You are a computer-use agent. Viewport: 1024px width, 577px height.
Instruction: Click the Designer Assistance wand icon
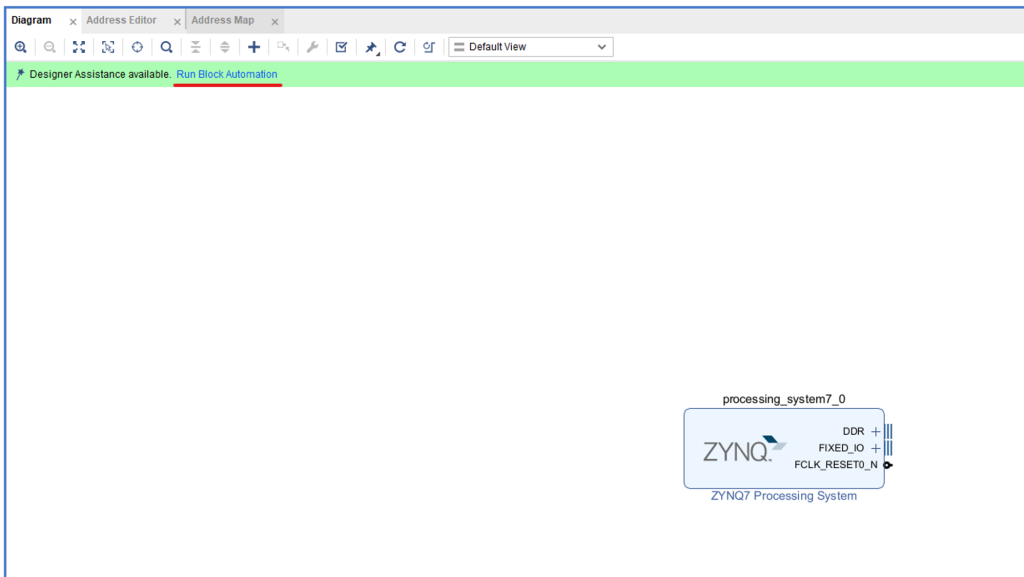[x=20, y=74]
